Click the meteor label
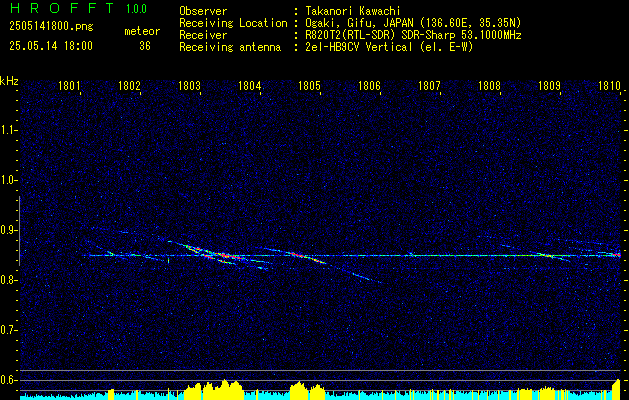 click(x=142, y=31)
